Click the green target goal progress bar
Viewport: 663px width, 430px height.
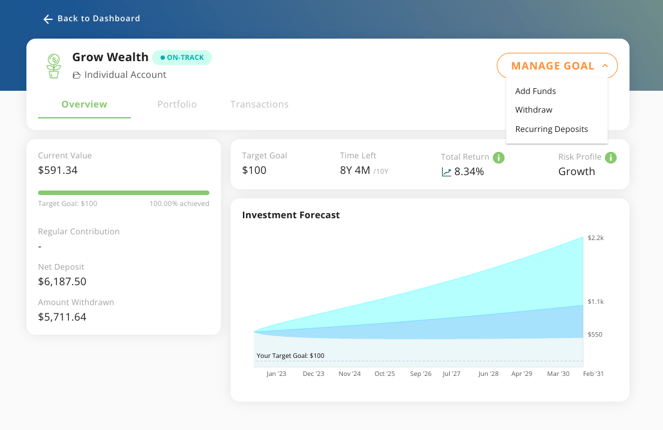click(x=123, y=193)
